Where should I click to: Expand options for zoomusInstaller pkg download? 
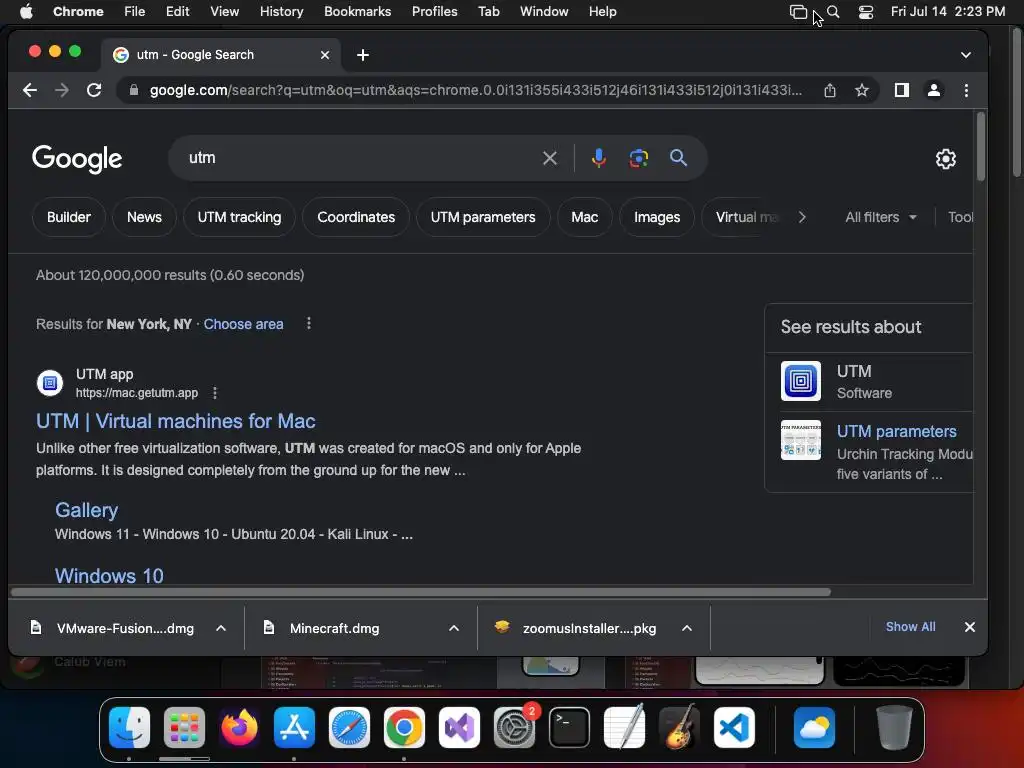pyautogui.click(x=687, y=628)
